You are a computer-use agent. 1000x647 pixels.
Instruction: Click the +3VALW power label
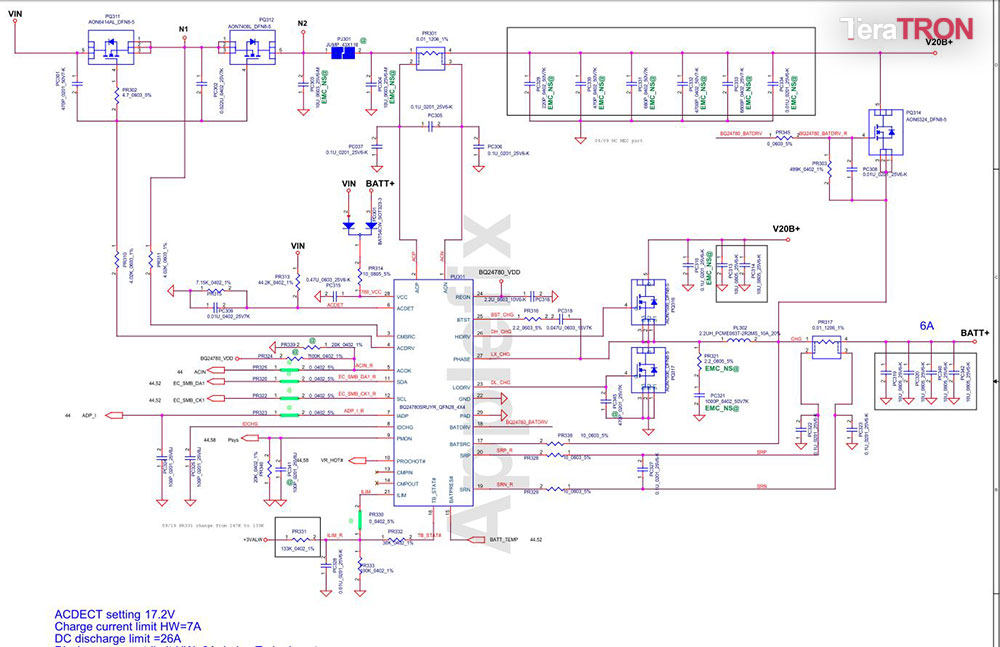253,540
